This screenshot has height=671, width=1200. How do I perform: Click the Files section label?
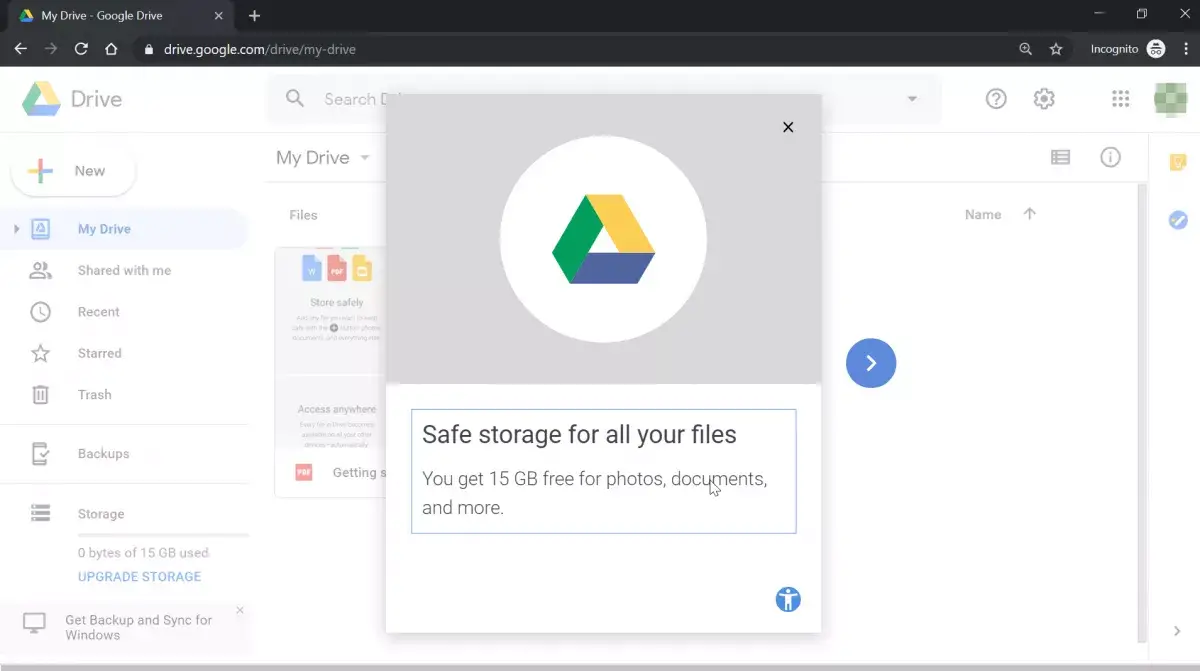303,215
